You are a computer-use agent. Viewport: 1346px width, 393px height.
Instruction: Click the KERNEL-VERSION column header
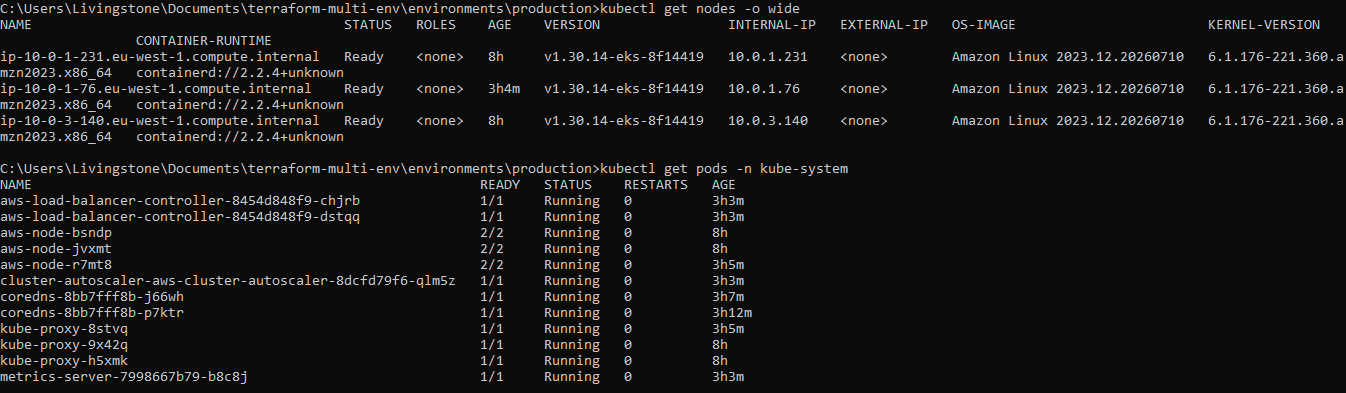(x=1264, y=25)
